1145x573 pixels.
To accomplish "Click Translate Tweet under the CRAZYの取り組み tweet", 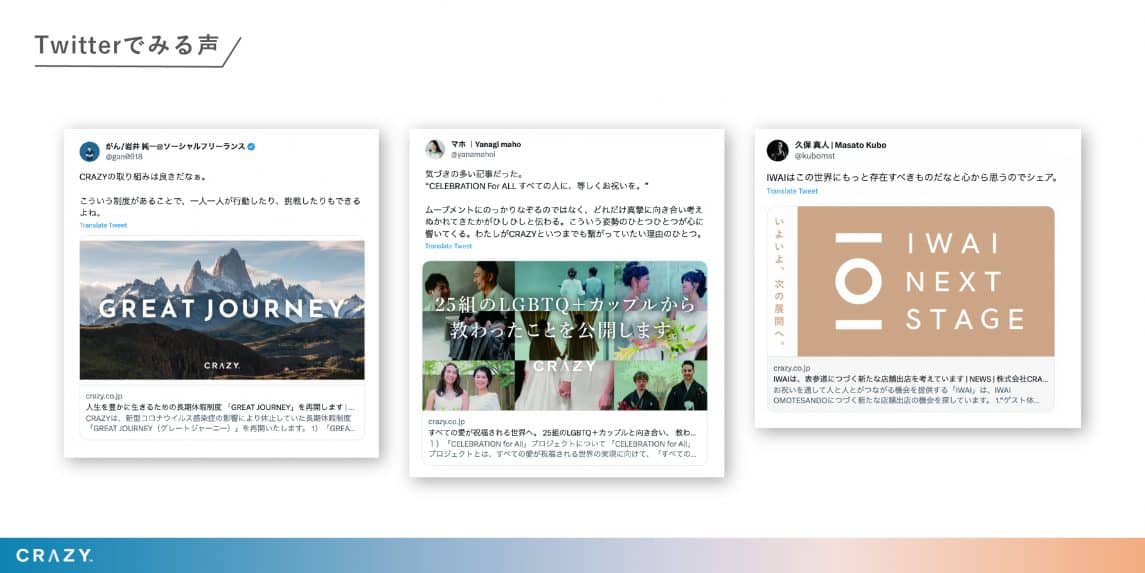I will 103,226.
